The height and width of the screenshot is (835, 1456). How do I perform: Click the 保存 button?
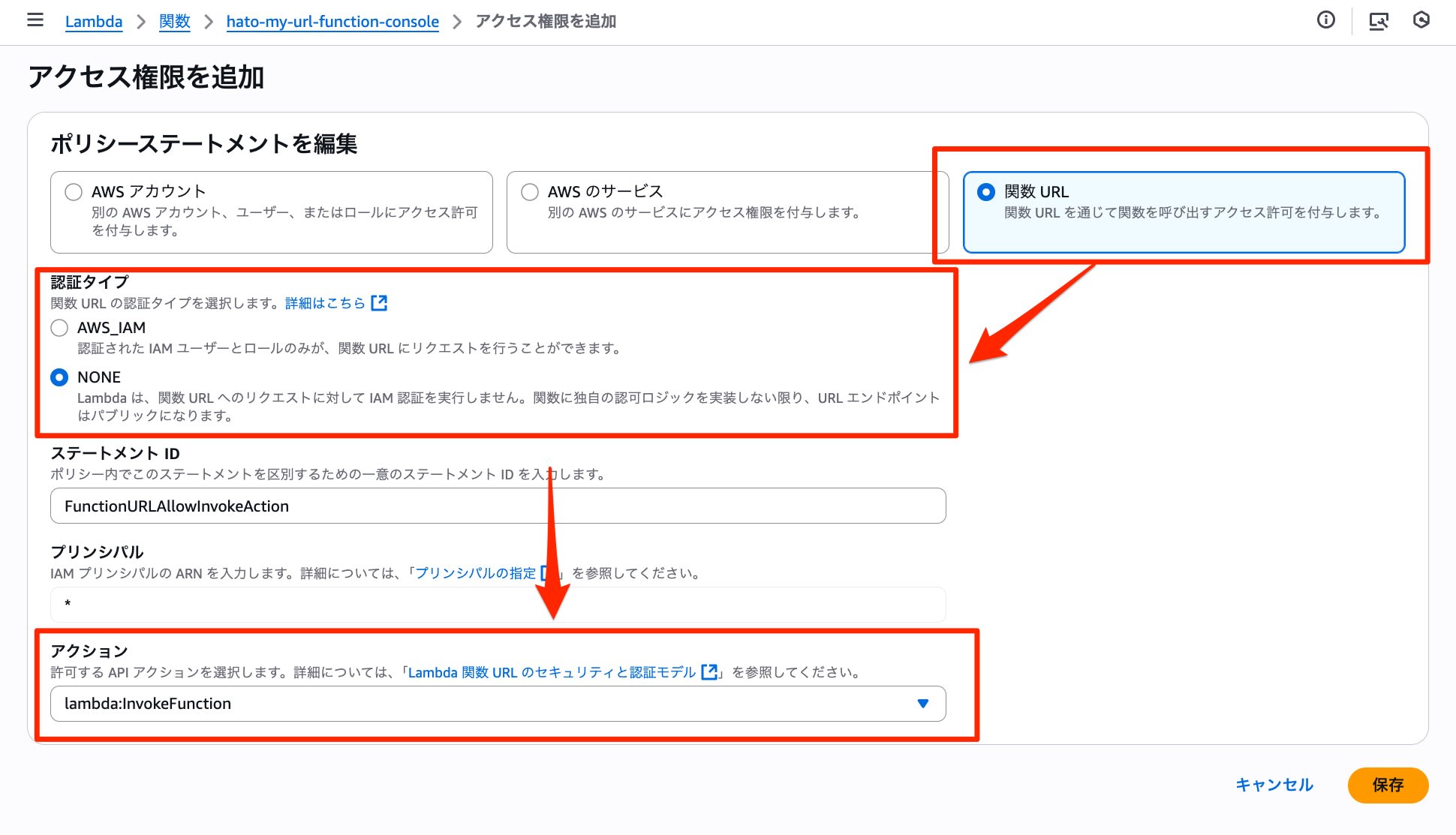click(1388, 785)
